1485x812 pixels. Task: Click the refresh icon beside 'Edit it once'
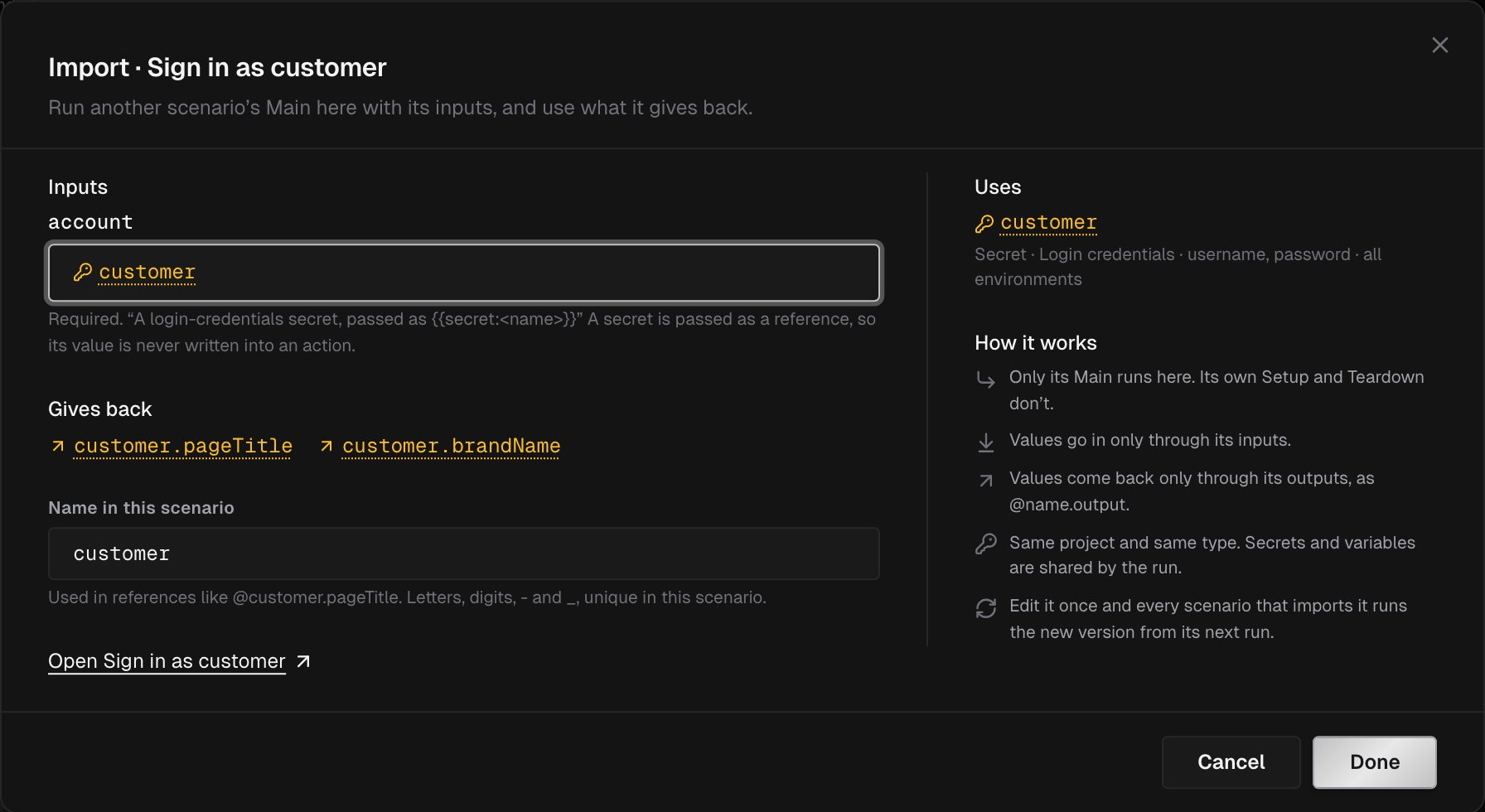985,608
